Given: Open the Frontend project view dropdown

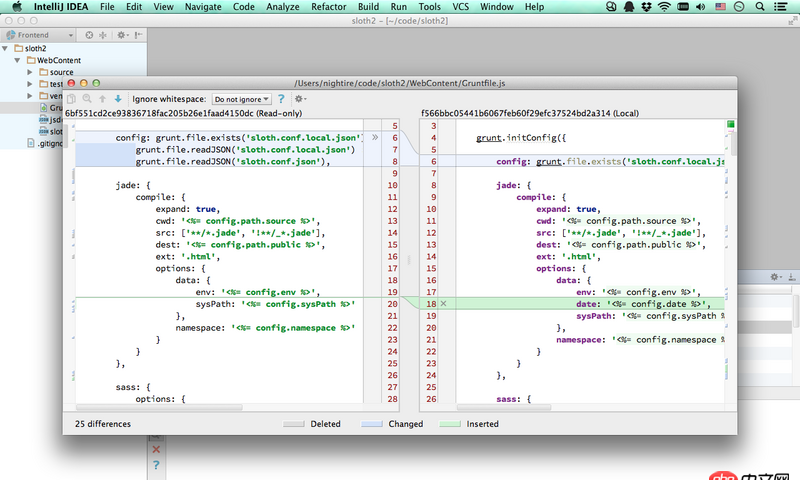Looking at the screenshot, I should (40, 35).
